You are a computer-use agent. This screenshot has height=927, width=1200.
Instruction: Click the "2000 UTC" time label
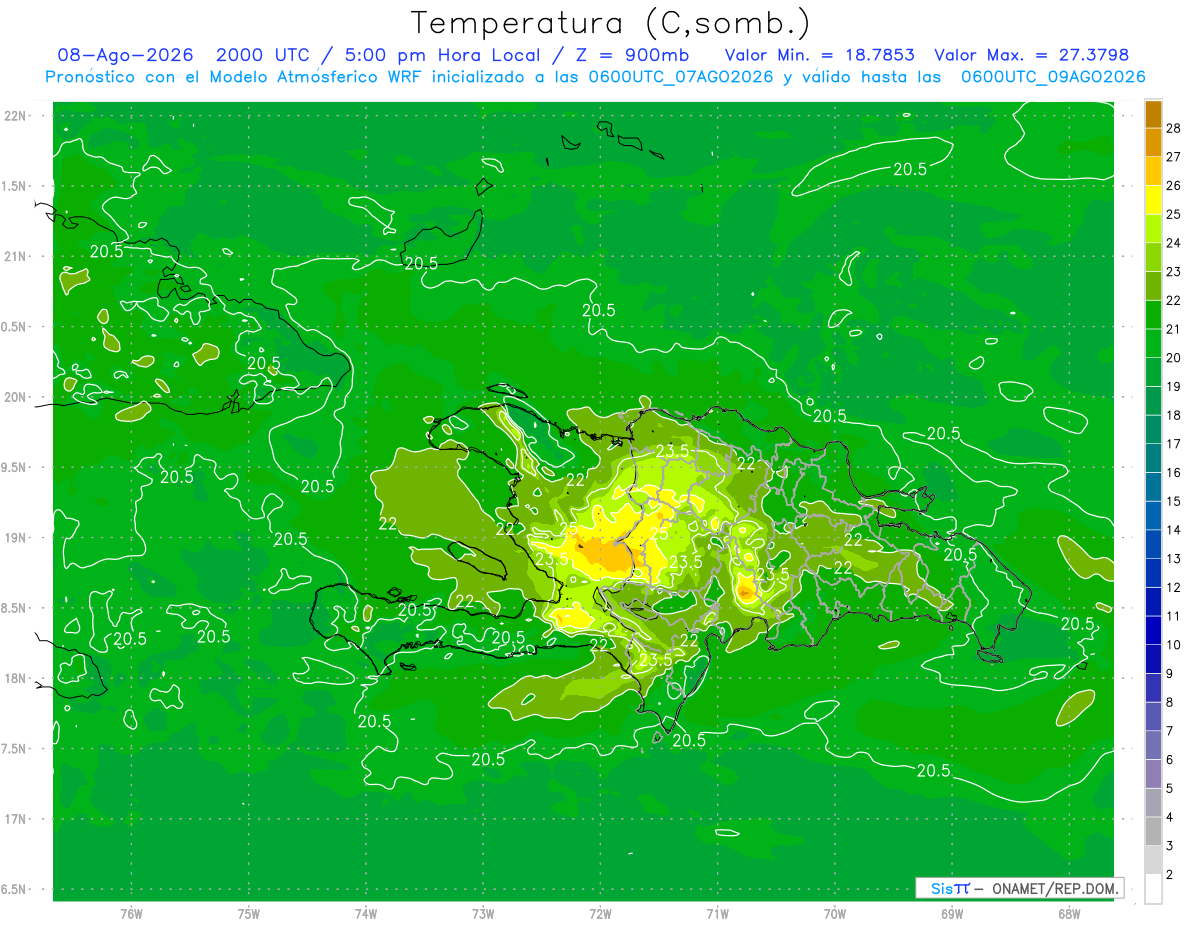tap(262, 55)
